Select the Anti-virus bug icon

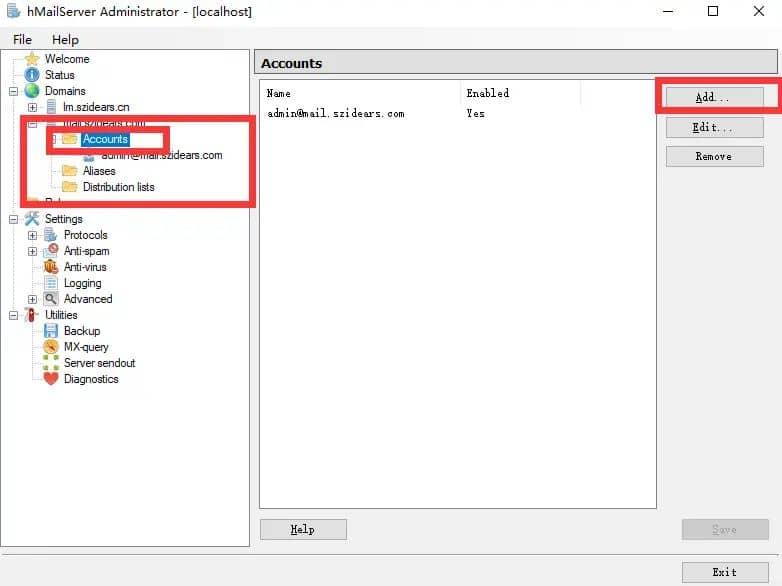click(x=51, y=267)
